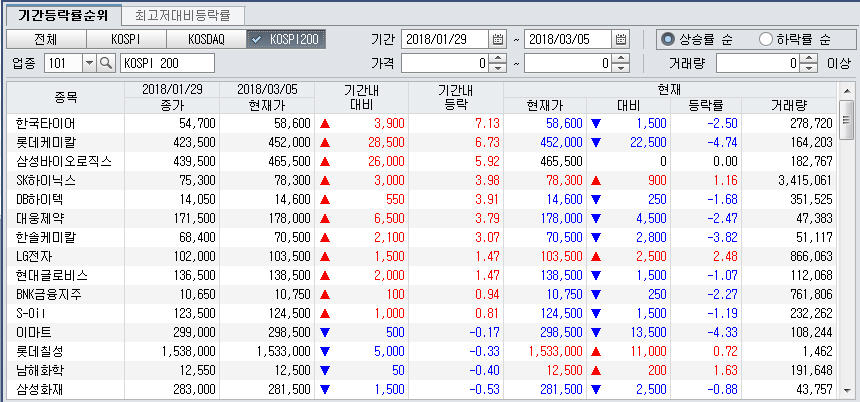This screenshot has width=860, height=402.
Task: Select the 상승률 순 radio button
Action: (x=667, y=39)
